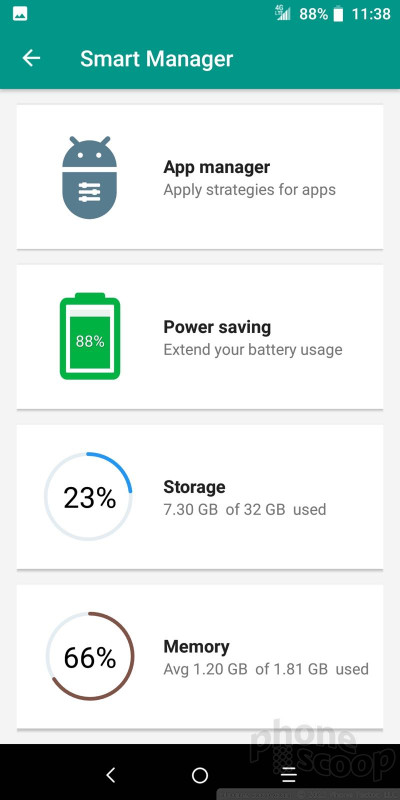This screenshot has width=400, height=800.
Task: Tap the picture notification icon in status bar
Action: [x=20, y=14]
